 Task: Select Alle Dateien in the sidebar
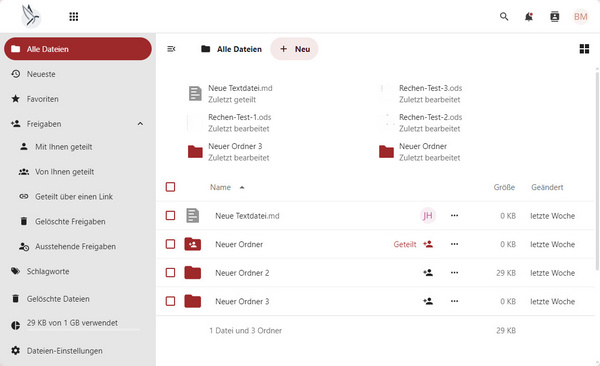78,49
